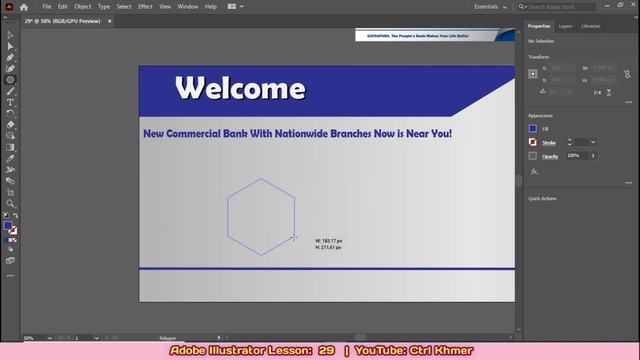Open the Type menu
The width and height of the screenshot is (640, 360).
104,7
